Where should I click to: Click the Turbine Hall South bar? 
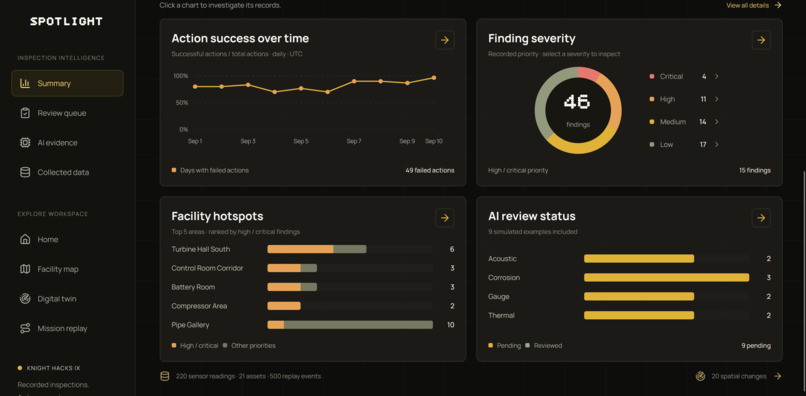[317, 249]
